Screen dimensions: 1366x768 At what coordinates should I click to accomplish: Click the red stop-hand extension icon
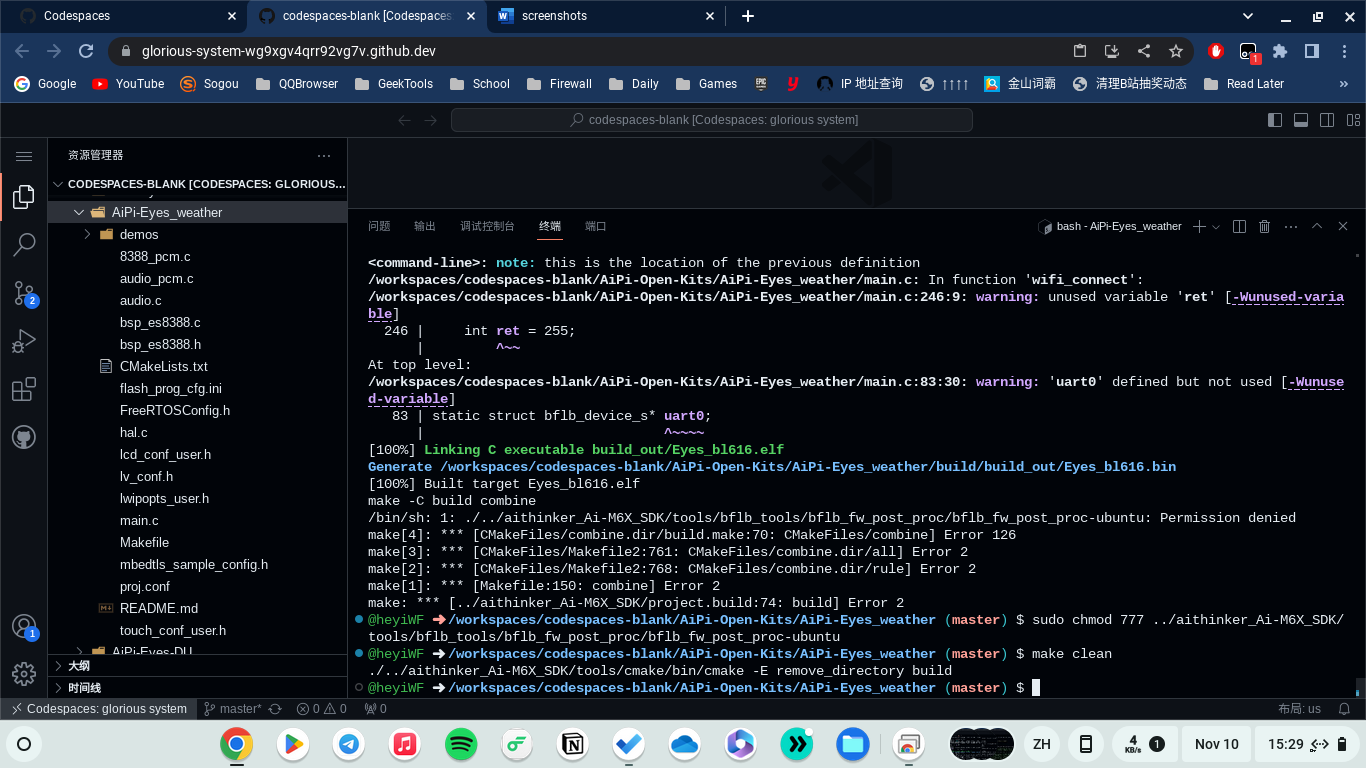1216,51
